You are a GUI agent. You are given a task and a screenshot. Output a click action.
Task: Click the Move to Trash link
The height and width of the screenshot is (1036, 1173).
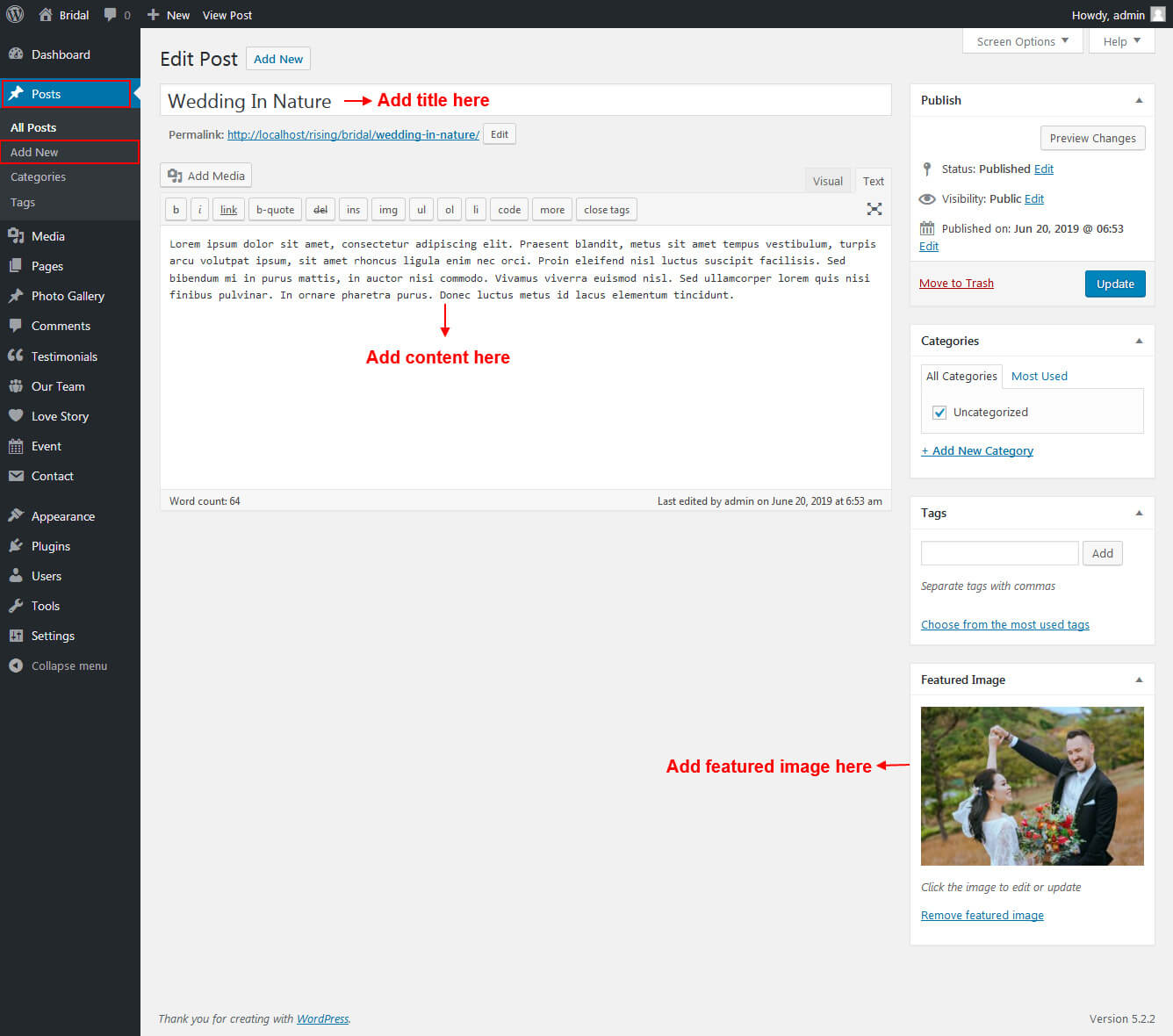coord(956,283)
